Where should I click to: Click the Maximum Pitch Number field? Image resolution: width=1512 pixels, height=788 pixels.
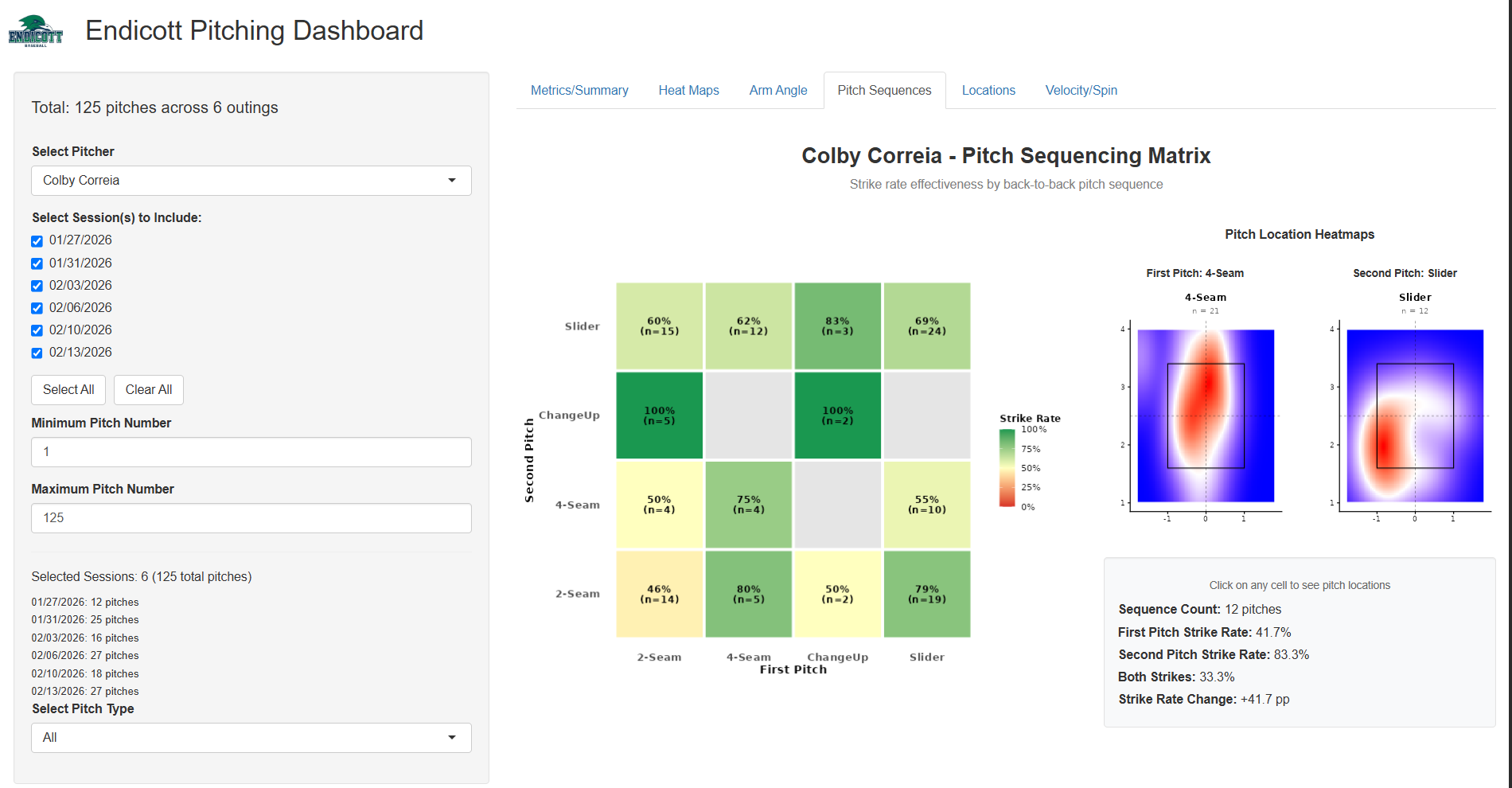point(251,518)
